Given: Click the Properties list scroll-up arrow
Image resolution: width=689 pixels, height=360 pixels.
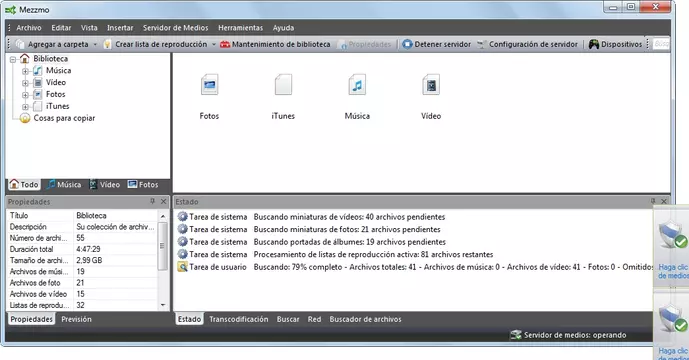Looking at the screenshot, I should click(x=163, y=216).
